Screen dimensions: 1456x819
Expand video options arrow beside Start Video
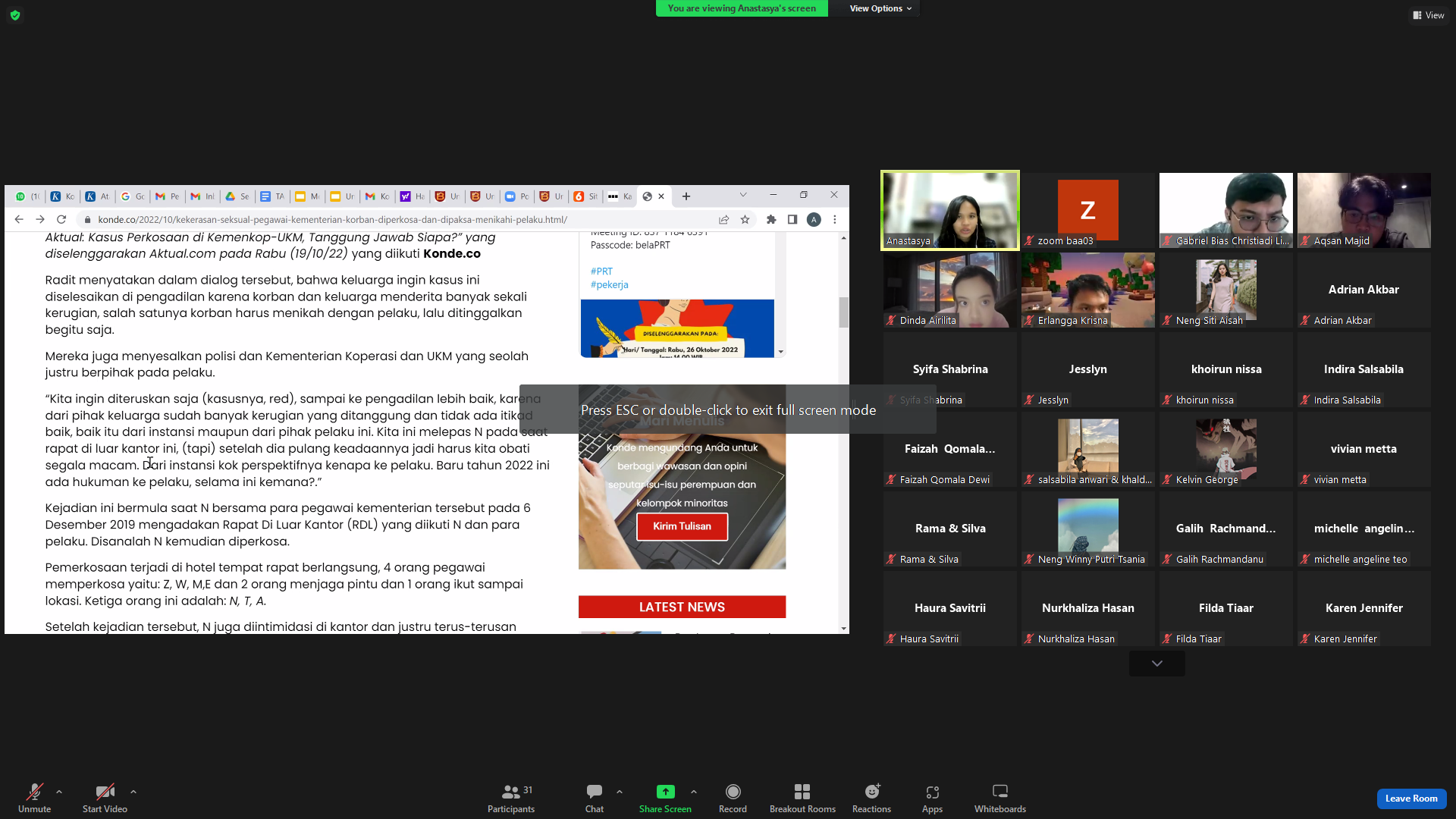coord(133,792)
